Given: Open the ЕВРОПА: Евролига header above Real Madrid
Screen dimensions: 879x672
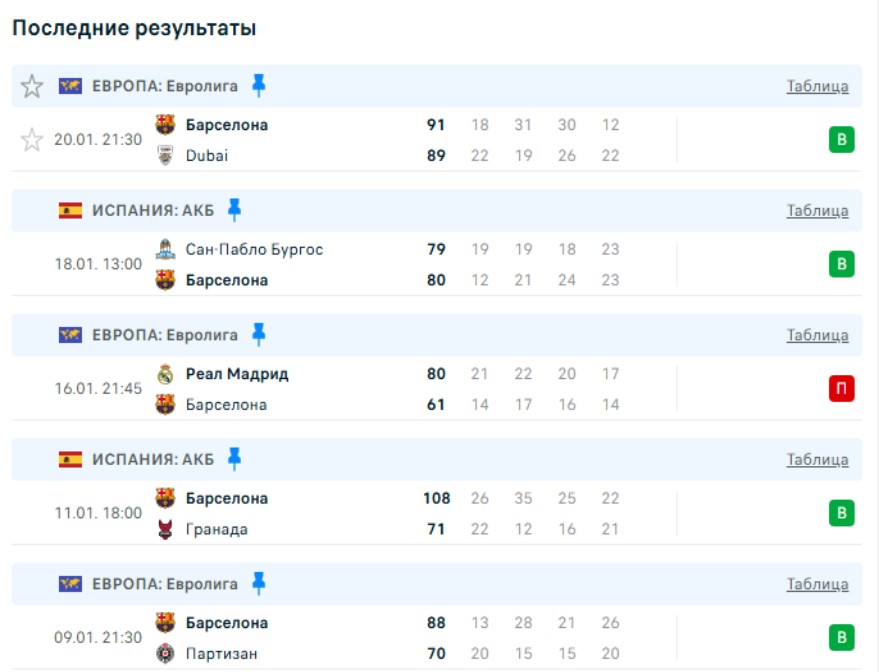Looking at the screenshot, I should [x=165, y=335].
